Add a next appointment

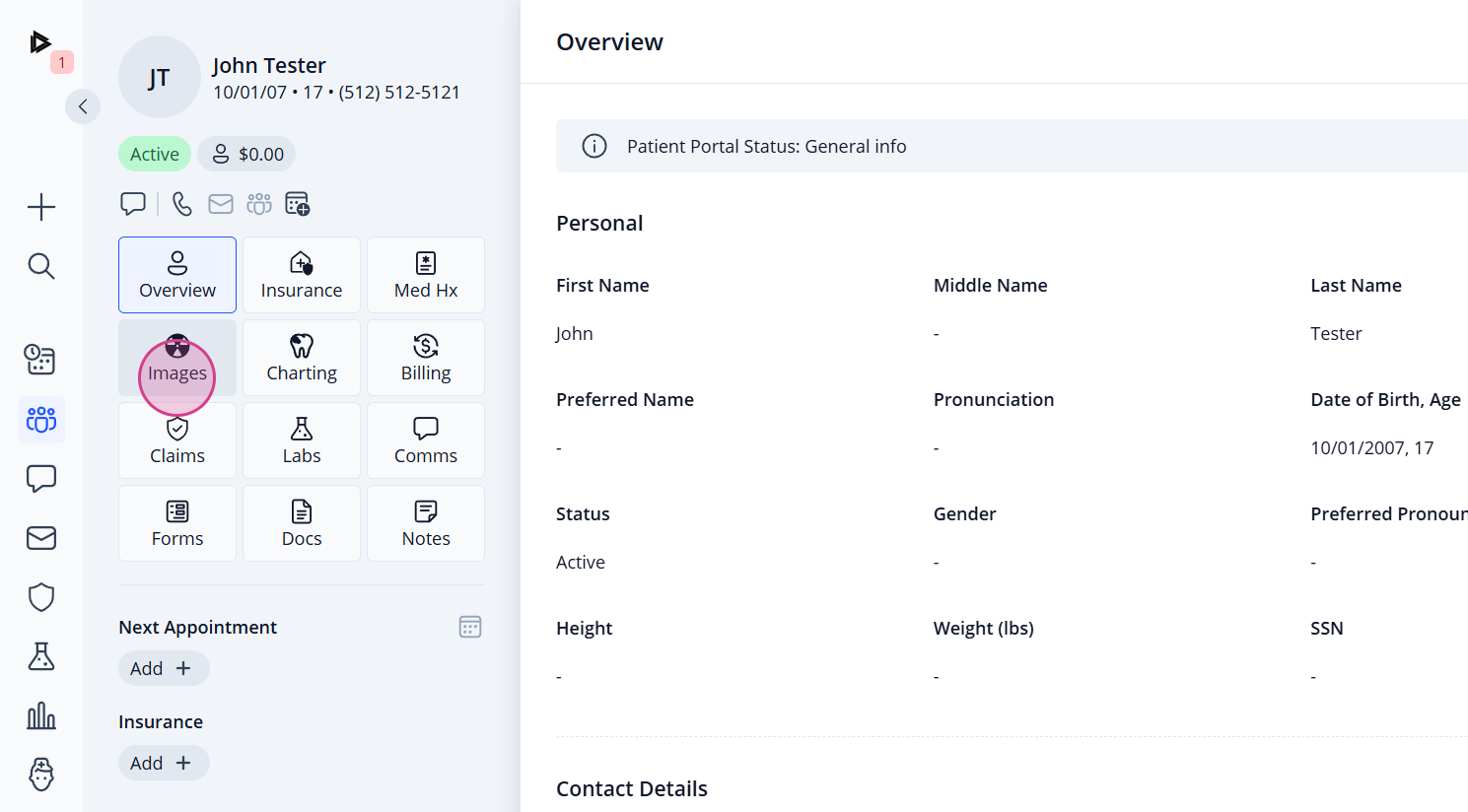[164, 668]
